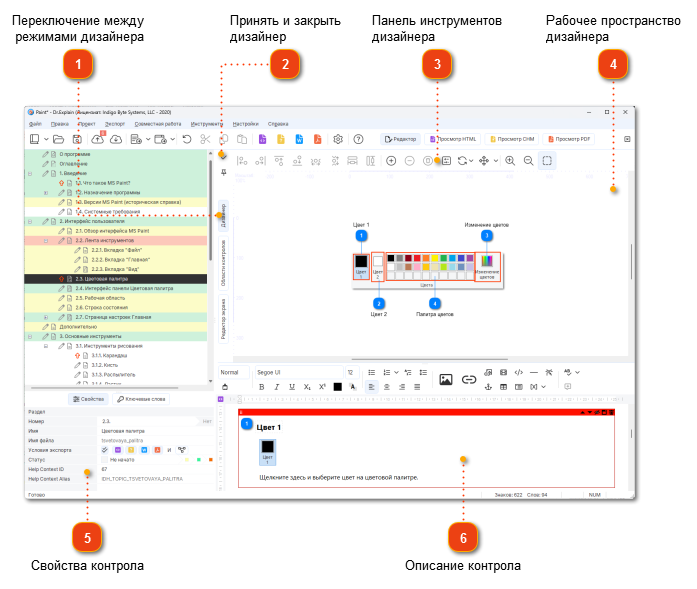Toggle the dashed selection frame tool
697x589 pixels.
(547, 160)
